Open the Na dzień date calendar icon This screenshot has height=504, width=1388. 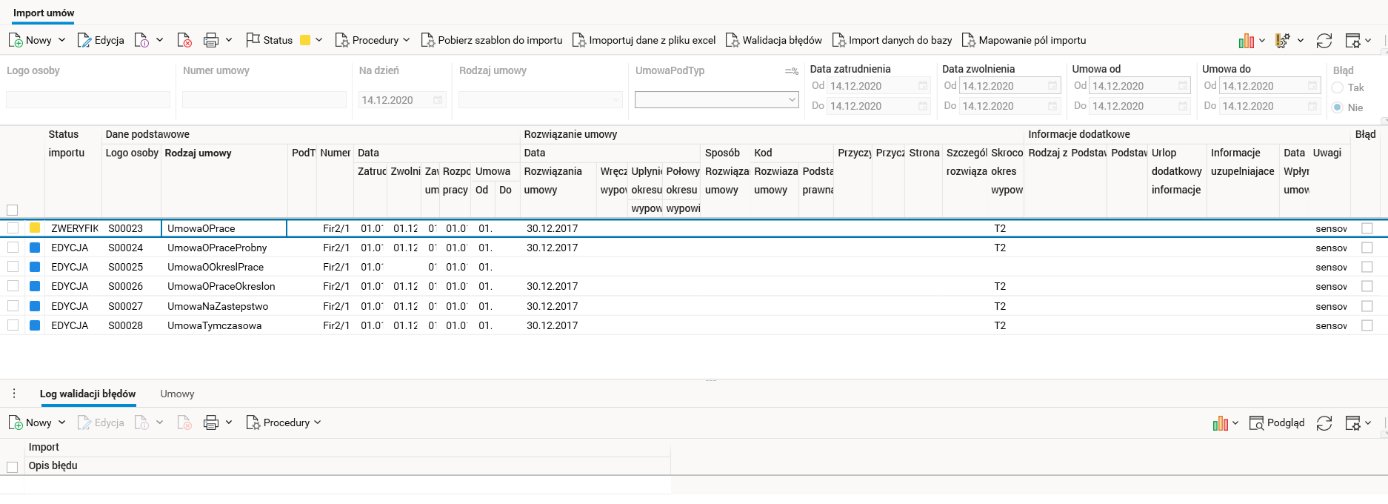tap(437, 100)
